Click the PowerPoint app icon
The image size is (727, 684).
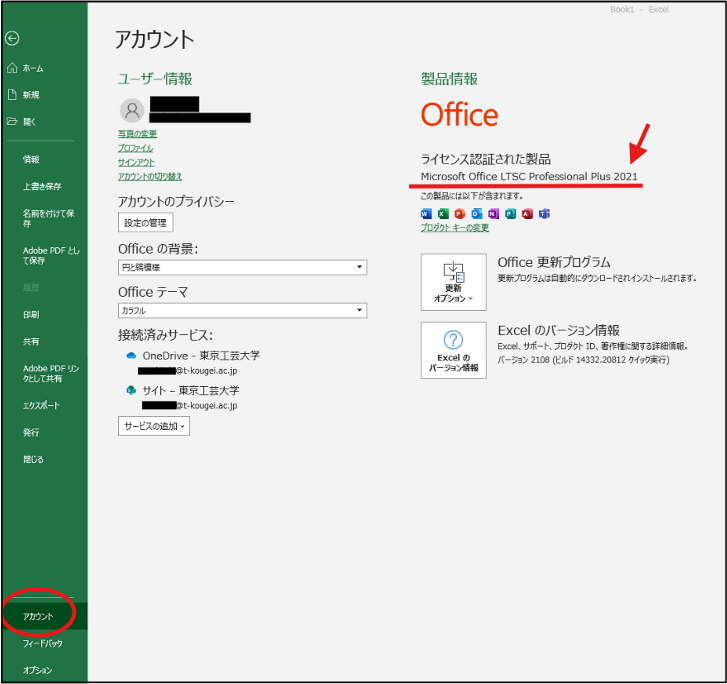pos(459,214)
